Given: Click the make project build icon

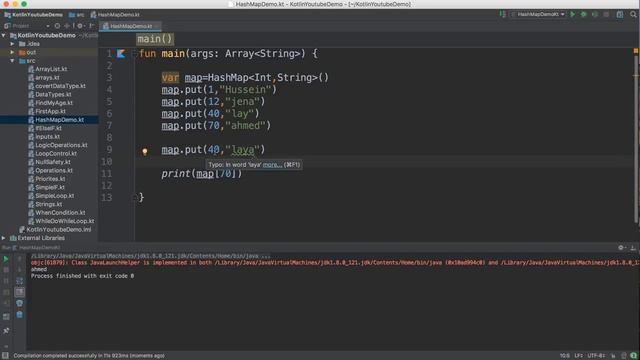Looking at the screenshot, I should [502, 14].
